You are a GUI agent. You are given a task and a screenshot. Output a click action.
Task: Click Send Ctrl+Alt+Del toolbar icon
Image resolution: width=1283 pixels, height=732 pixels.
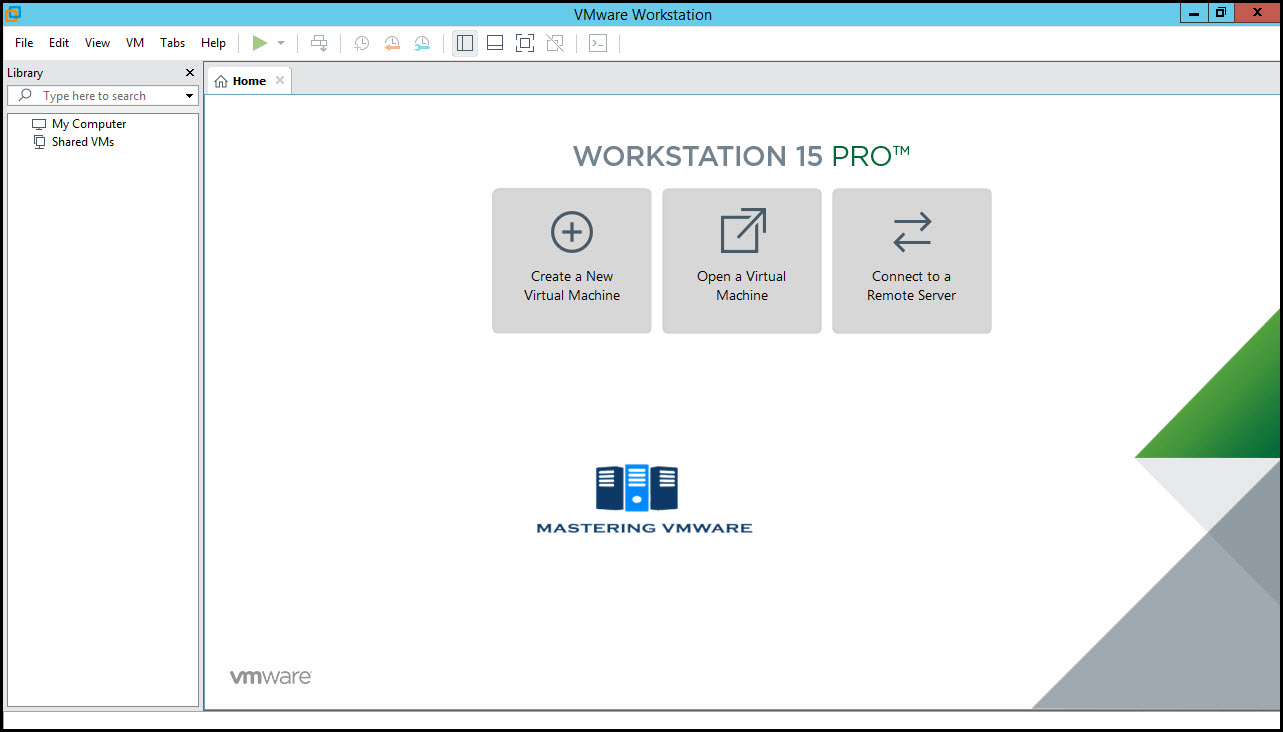tap(319, 43)
